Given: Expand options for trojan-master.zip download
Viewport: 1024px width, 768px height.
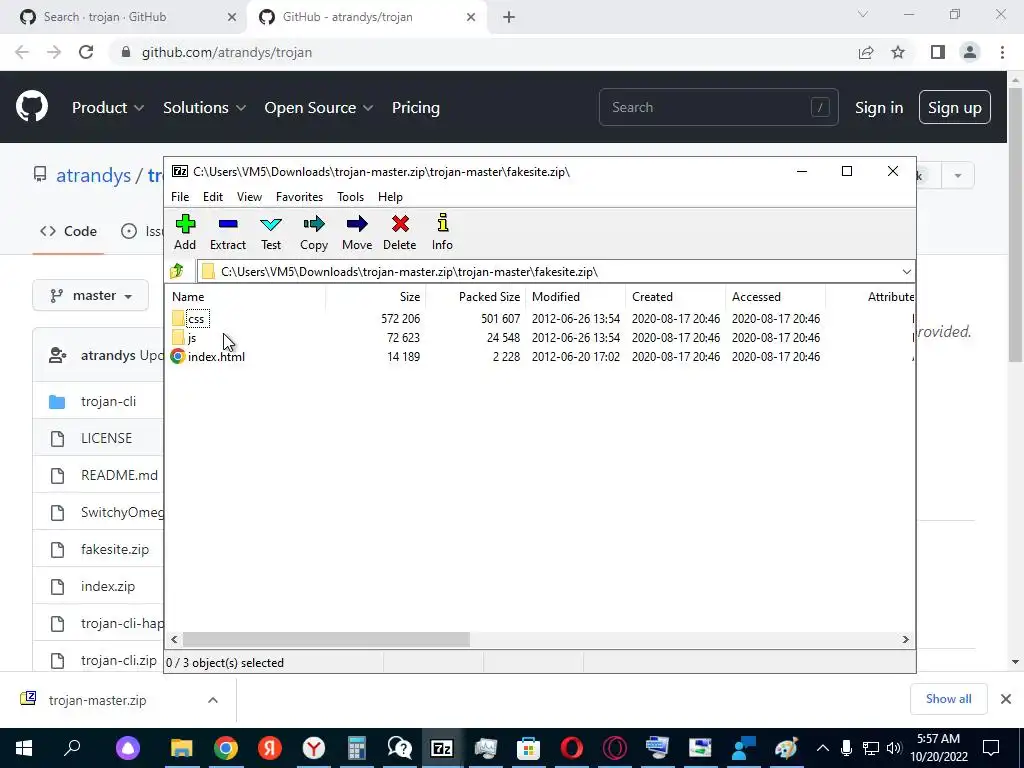Looking at the screenshot, I should point(213,700).
